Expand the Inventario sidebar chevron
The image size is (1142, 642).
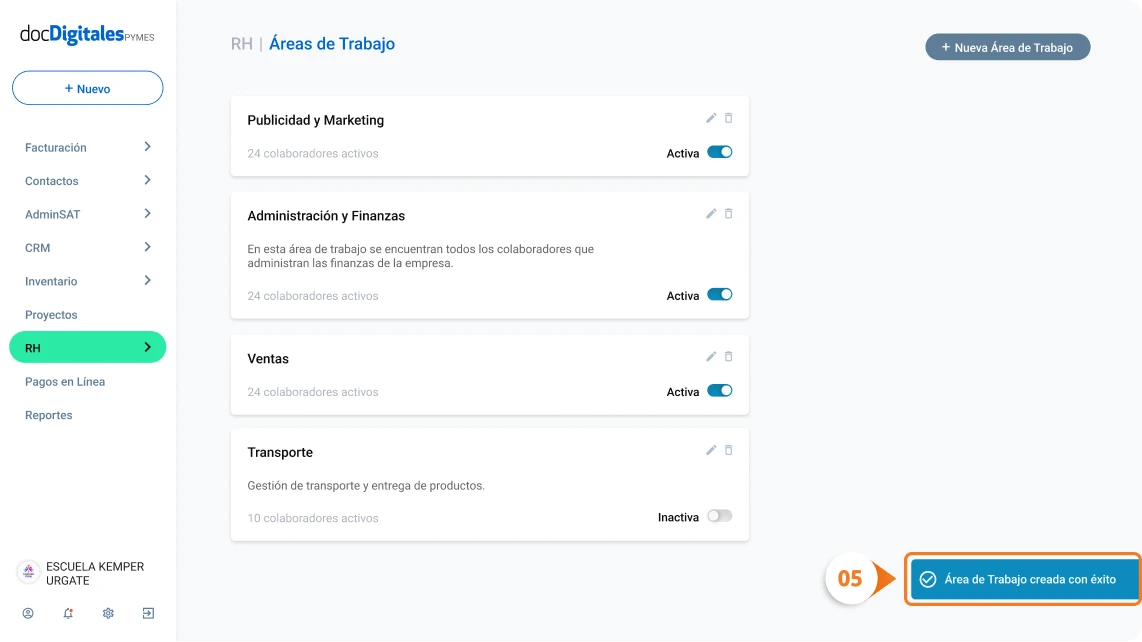(x=147, y=281)
